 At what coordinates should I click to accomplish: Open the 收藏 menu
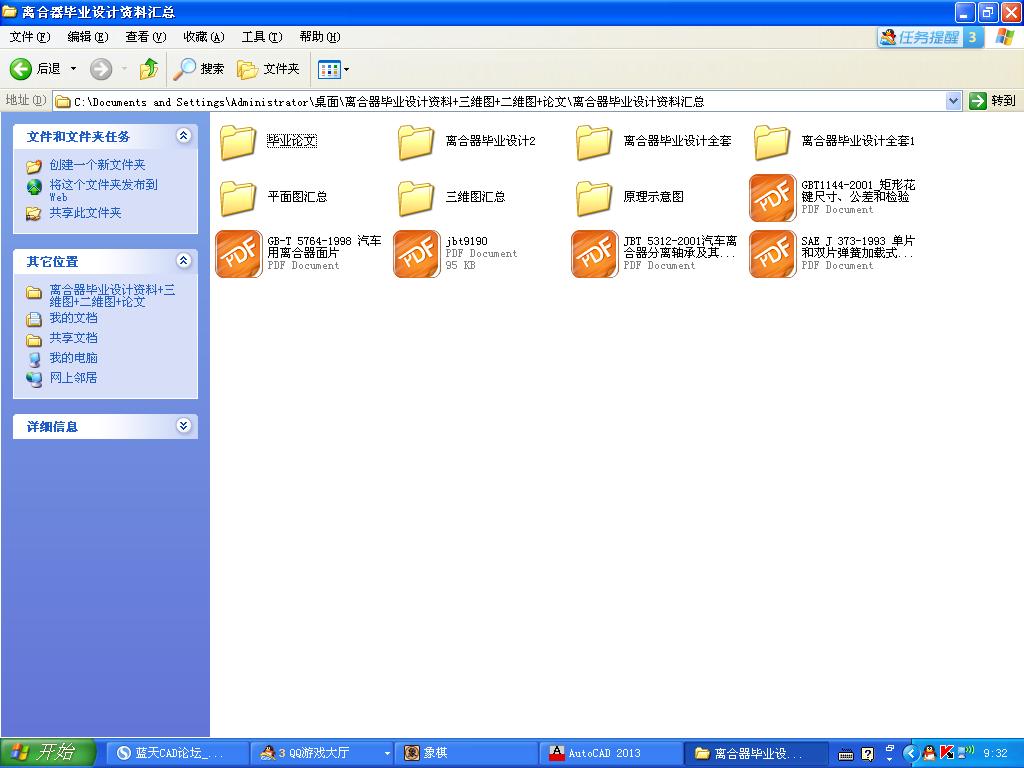[x=204, y=37]
